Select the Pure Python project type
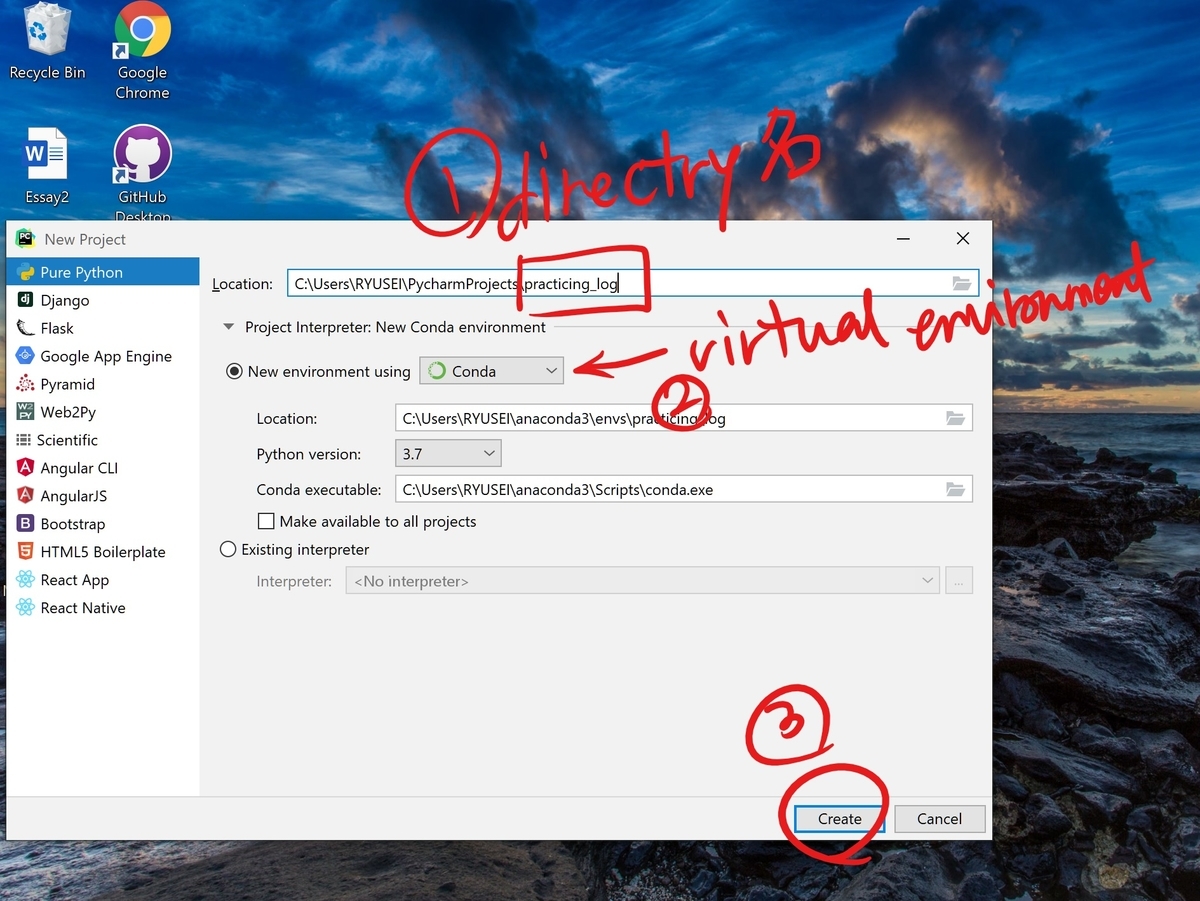 pos(103,272)
